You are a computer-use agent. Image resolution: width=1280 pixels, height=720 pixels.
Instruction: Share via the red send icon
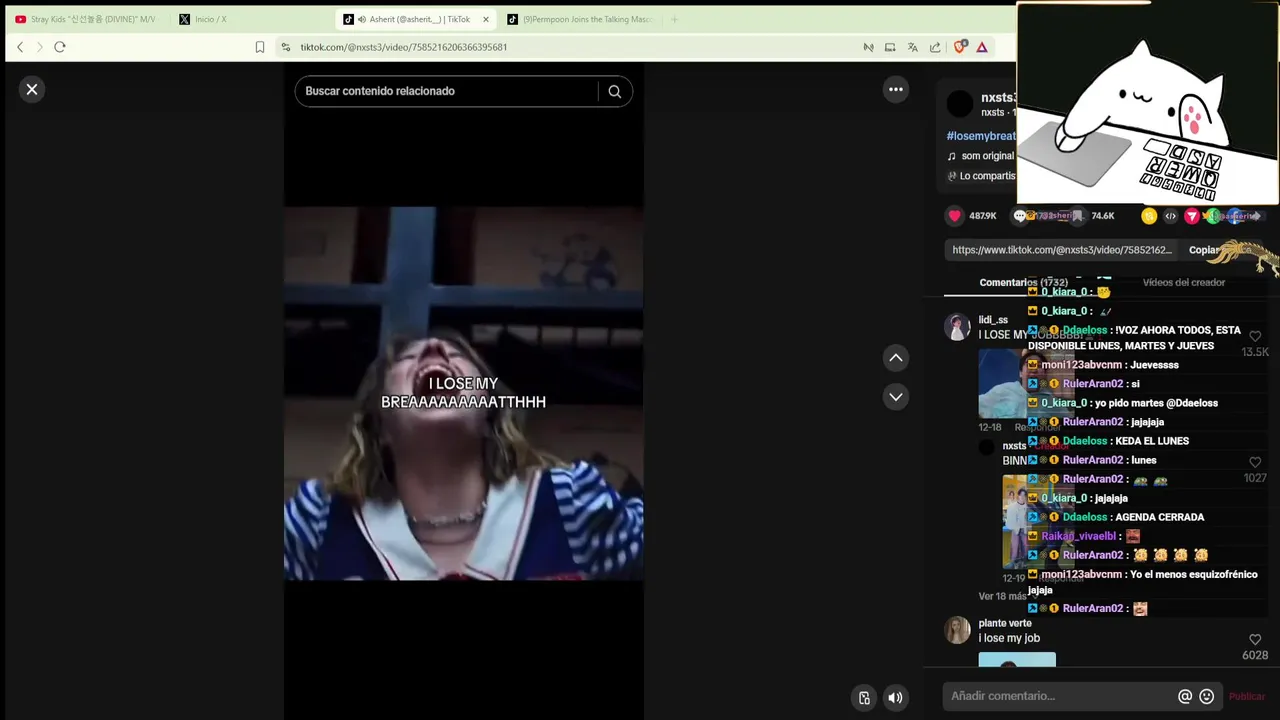pos(1191,216)
